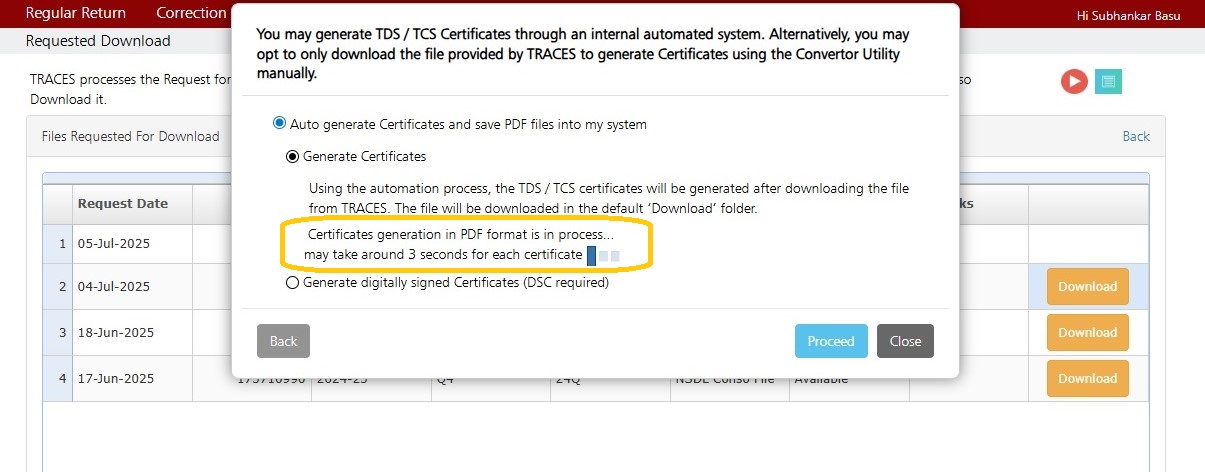This screenshot has height=472, width=1205.
Task: Click the red play video icon
Action: (1074, 81)
